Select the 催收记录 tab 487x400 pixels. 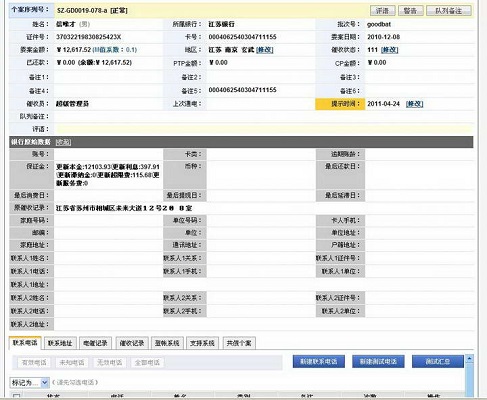(x=132, y=343)
